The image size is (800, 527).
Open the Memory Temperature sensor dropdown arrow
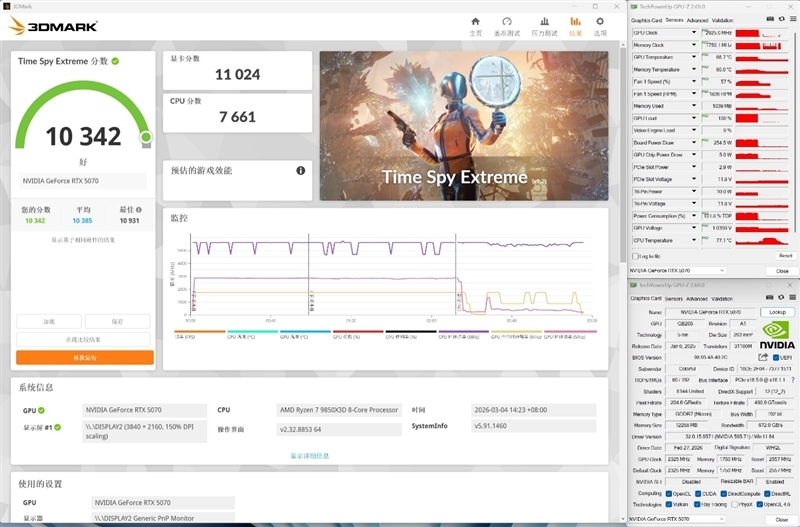pyautogui.click(x=694, y=69)
